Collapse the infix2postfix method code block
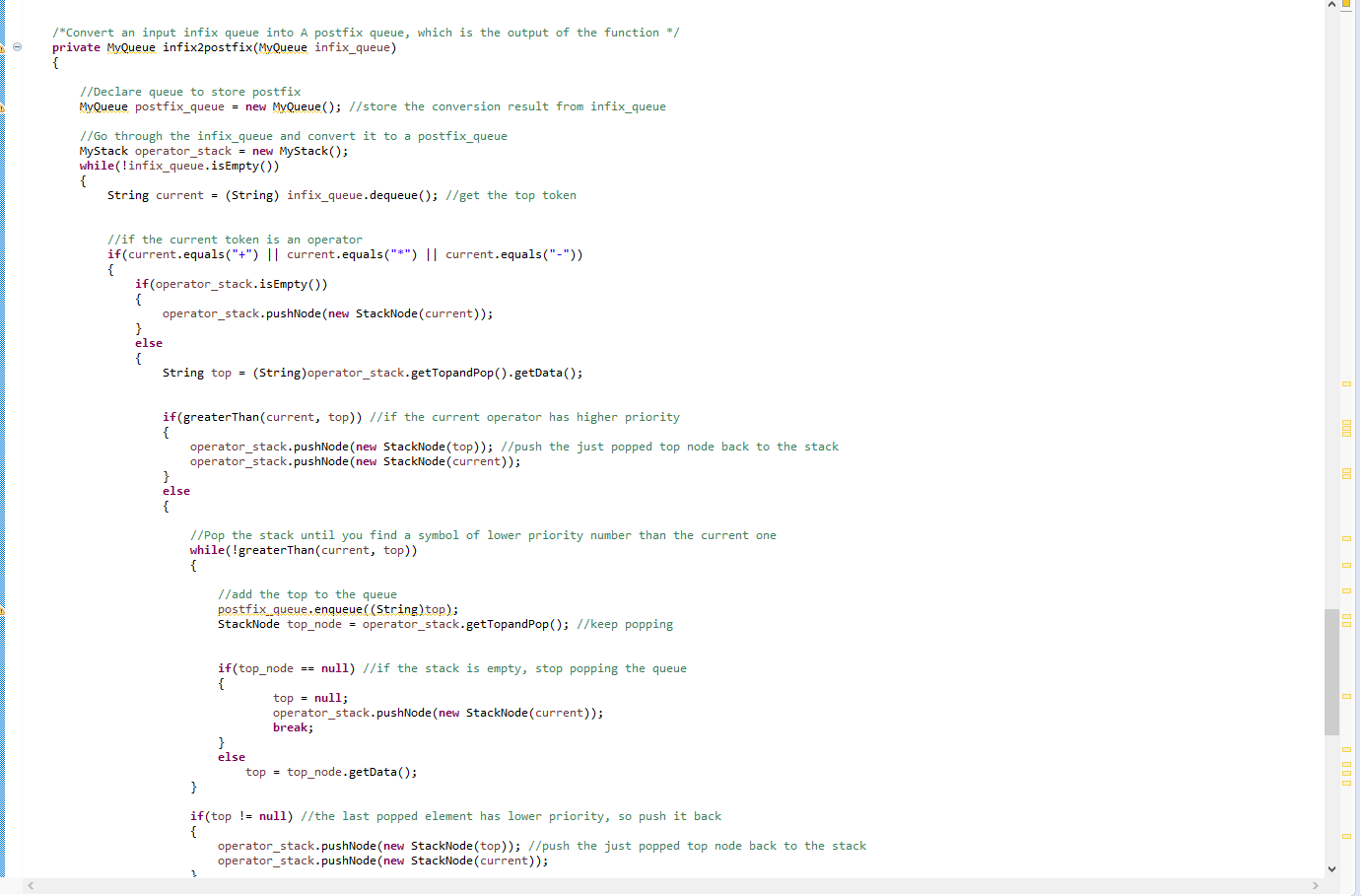The width and height of the screenshot is (1363, 896). click(16, 46)
